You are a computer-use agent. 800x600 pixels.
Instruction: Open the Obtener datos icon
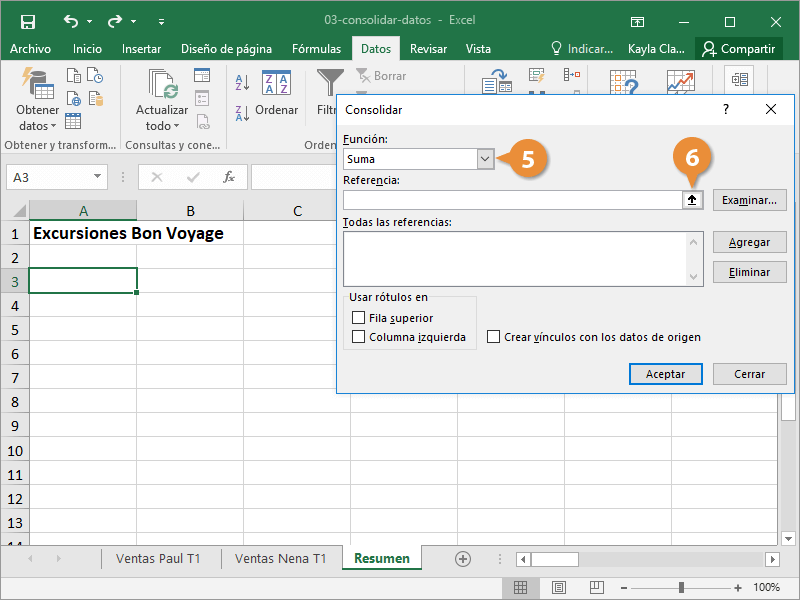pyautogui.click(x=38, y=83)
